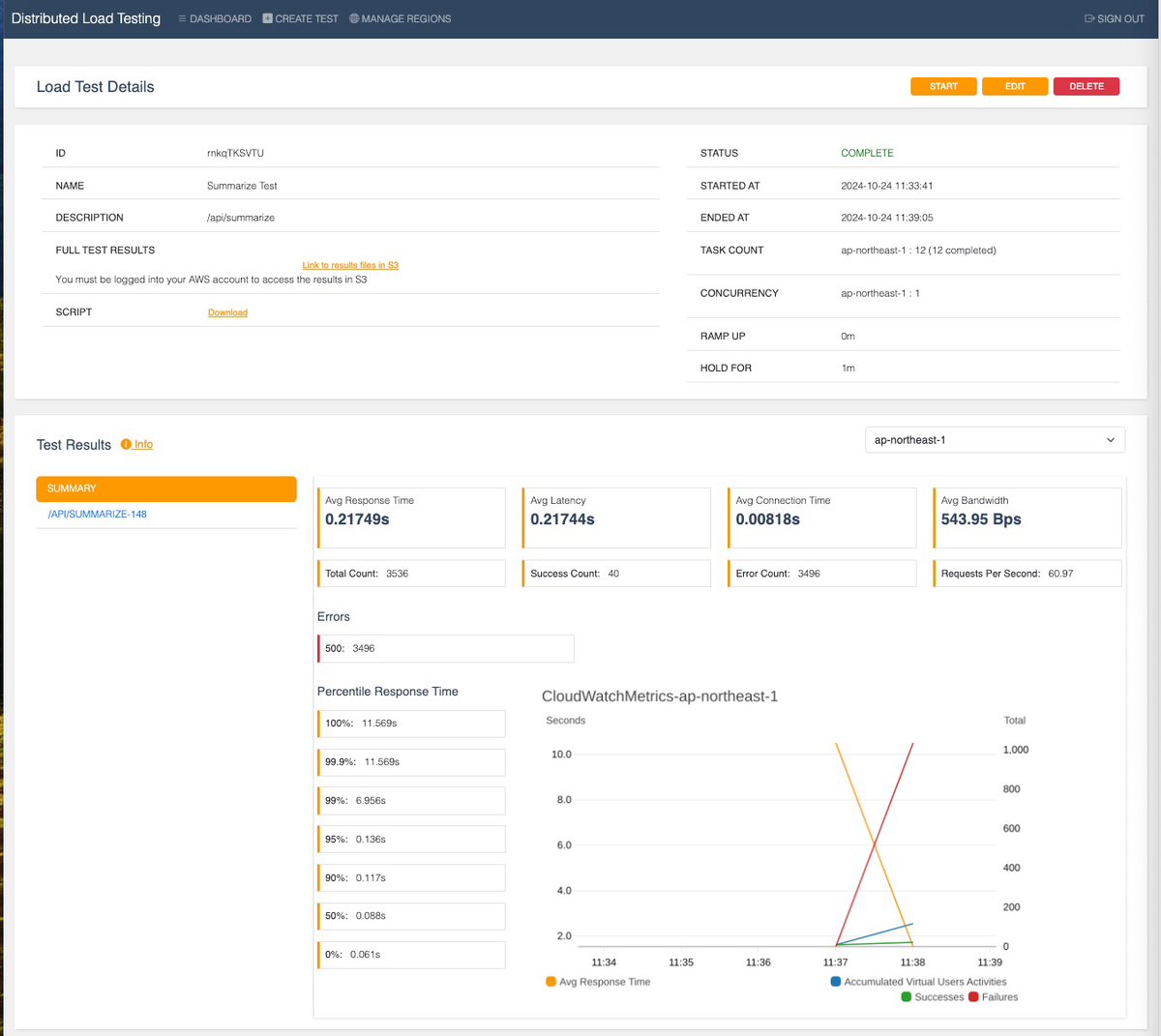Click the EDIT button
1161x1036 pixels.
pos(1014,86)
